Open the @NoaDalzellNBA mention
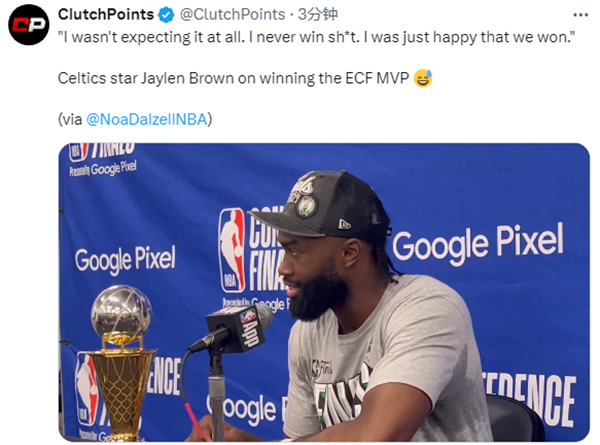 point(146,120)
